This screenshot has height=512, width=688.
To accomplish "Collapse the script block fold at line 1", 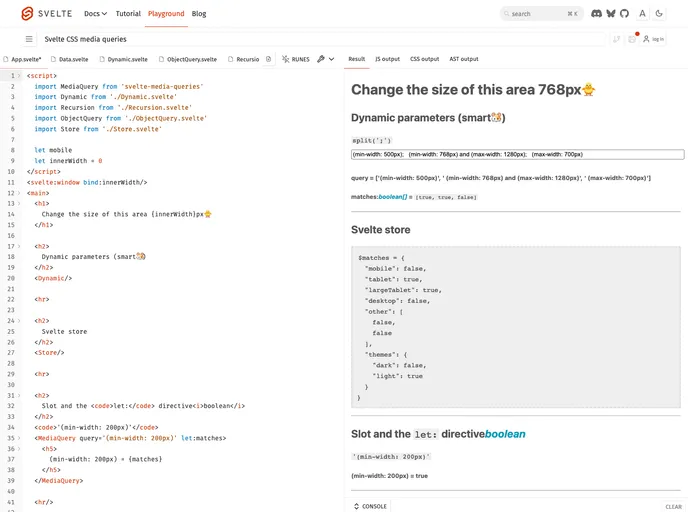I will click(19, 76).
